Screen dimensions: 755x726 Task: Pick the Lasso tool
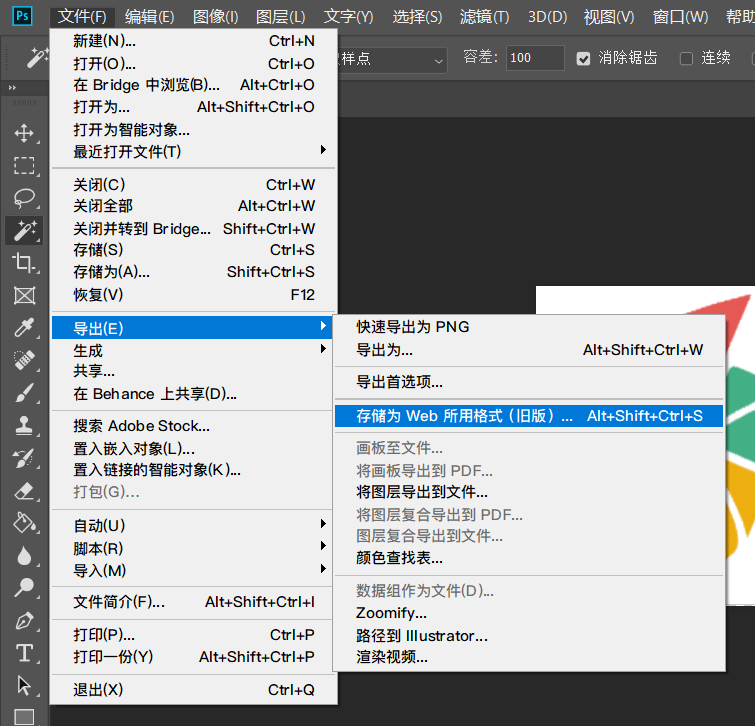pos(24,198)
